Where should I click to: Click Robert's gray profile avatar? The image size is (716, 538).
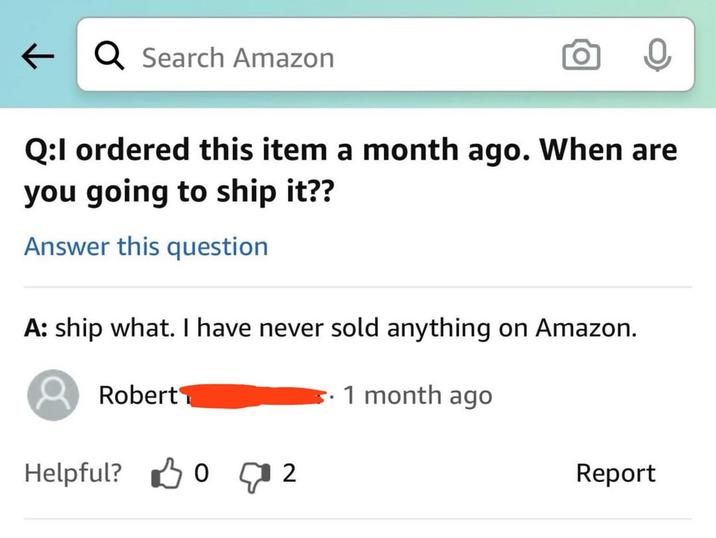[x=50, y=396]
